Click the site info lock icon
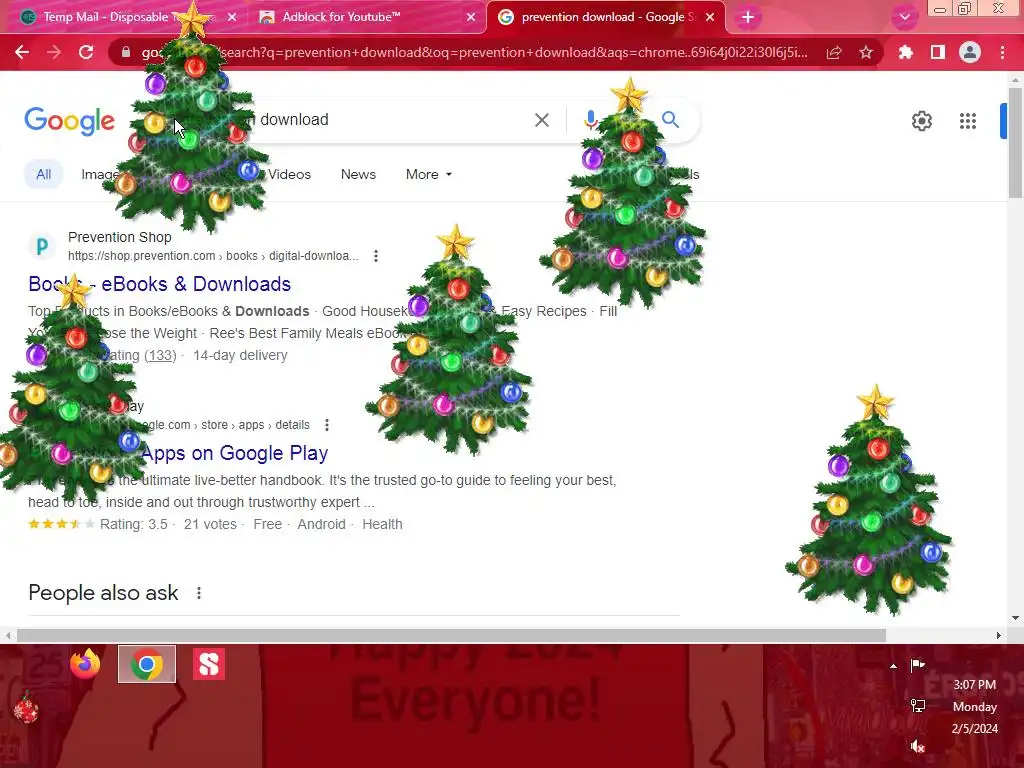 (x=125, y=52)
